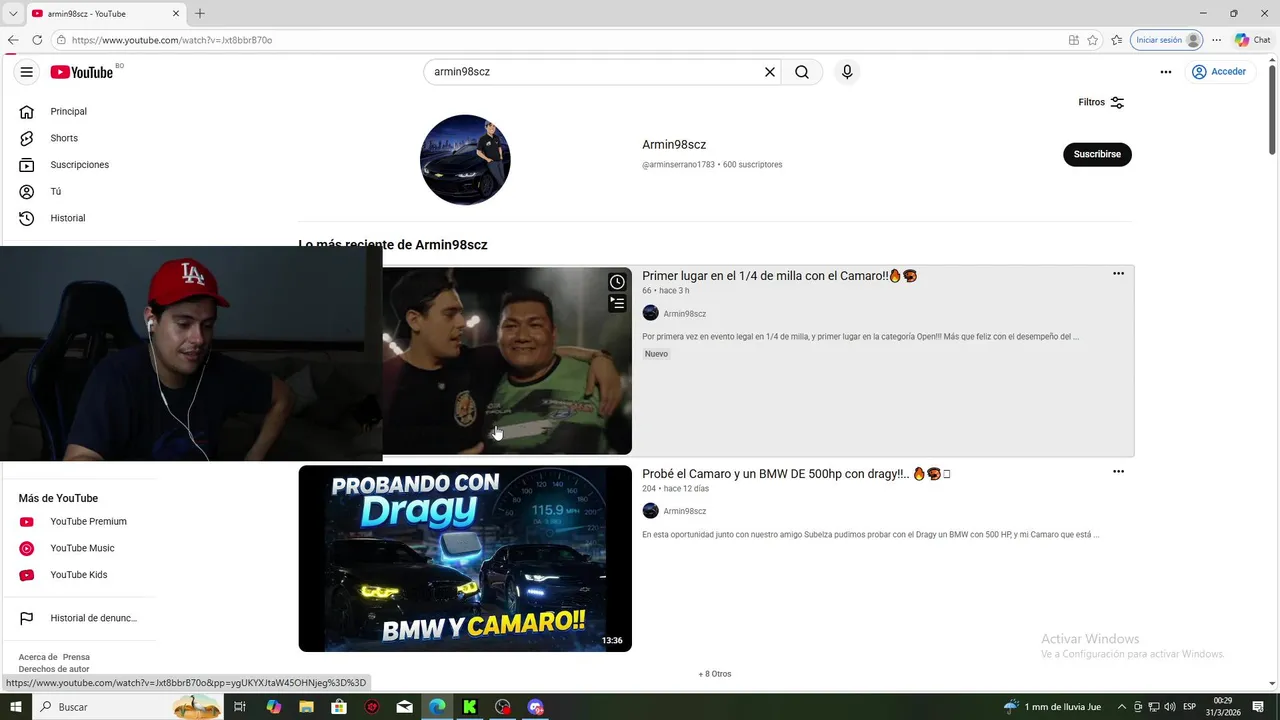Open Edge settings and more menu

[x=1216, y=40]
